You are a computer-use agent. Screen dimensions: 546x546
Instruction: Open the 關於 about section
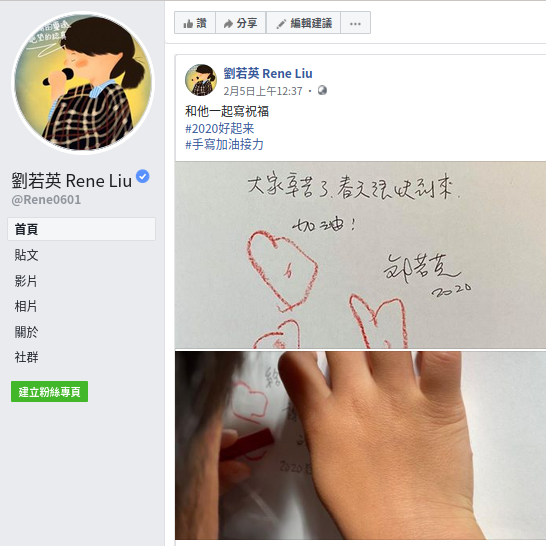[x=26, y=332]
